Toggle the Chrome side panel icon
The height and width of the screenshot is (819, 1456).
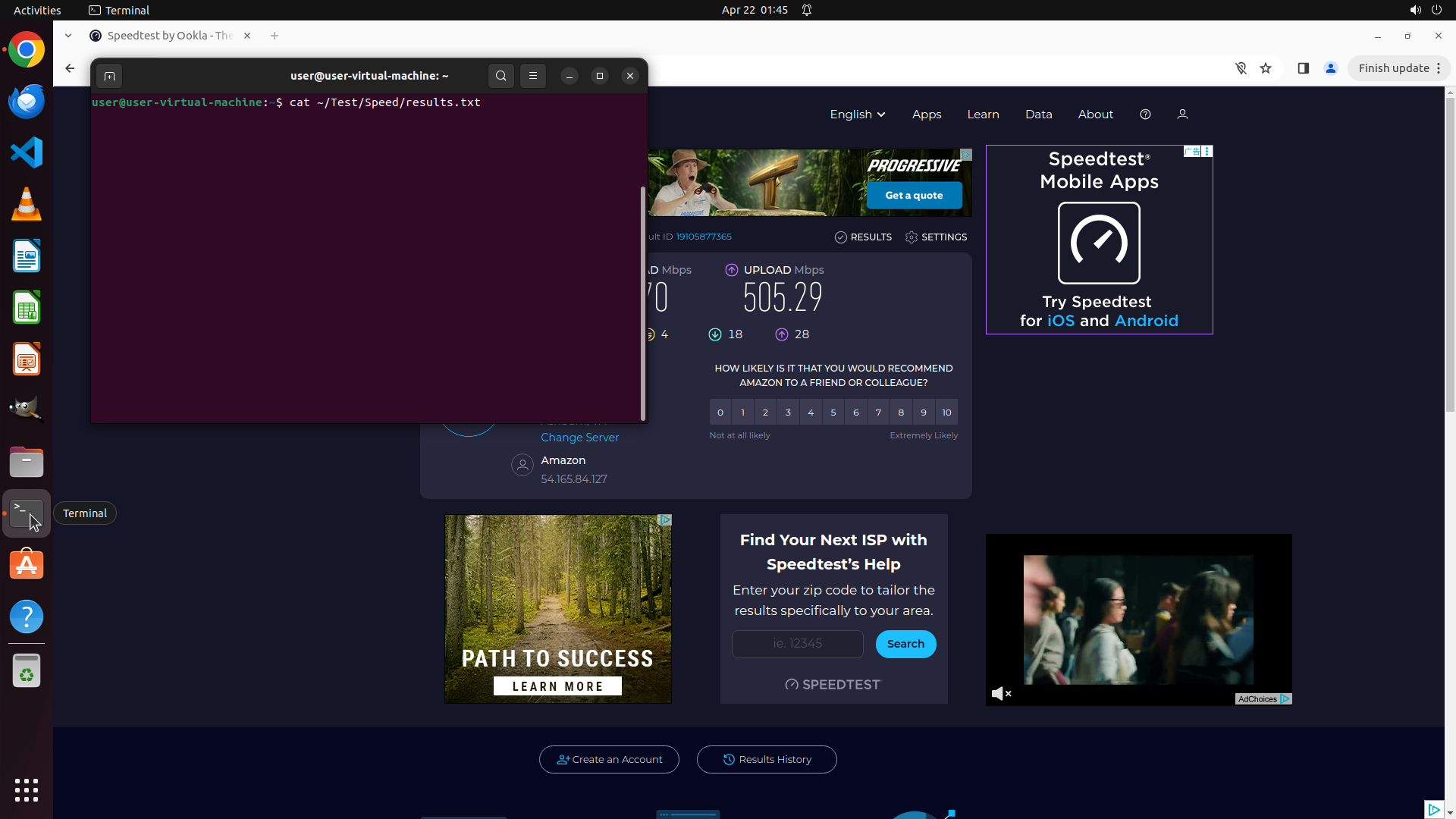(x=1303, y=68)
